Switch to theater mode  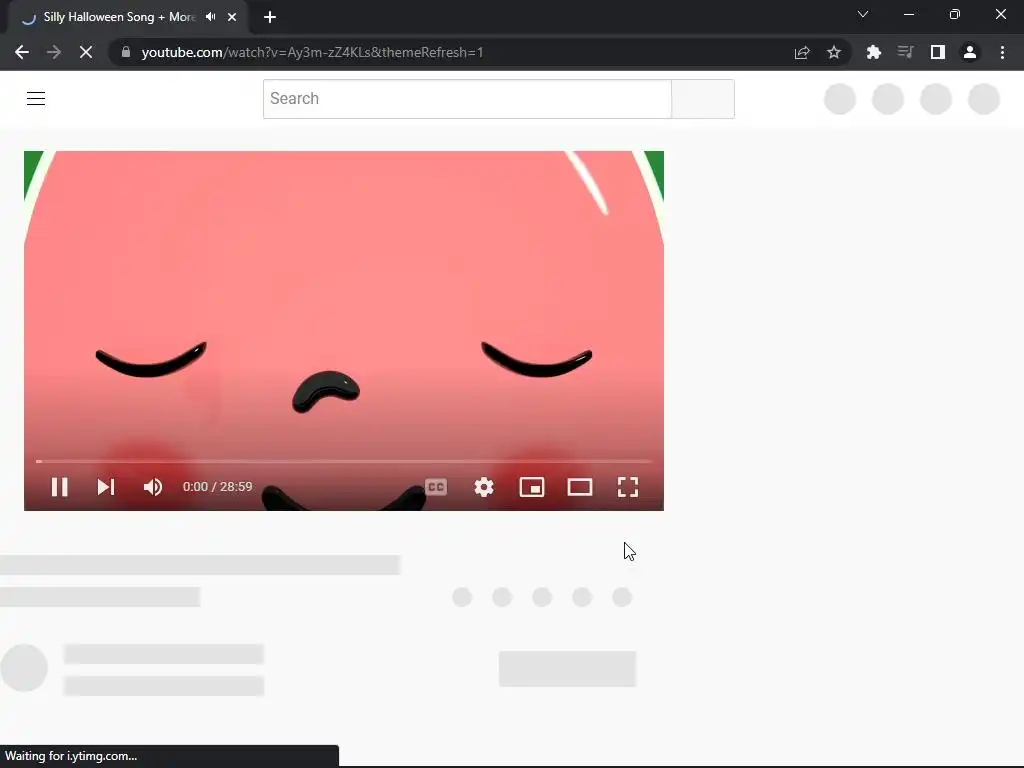(x=580, y=487)
